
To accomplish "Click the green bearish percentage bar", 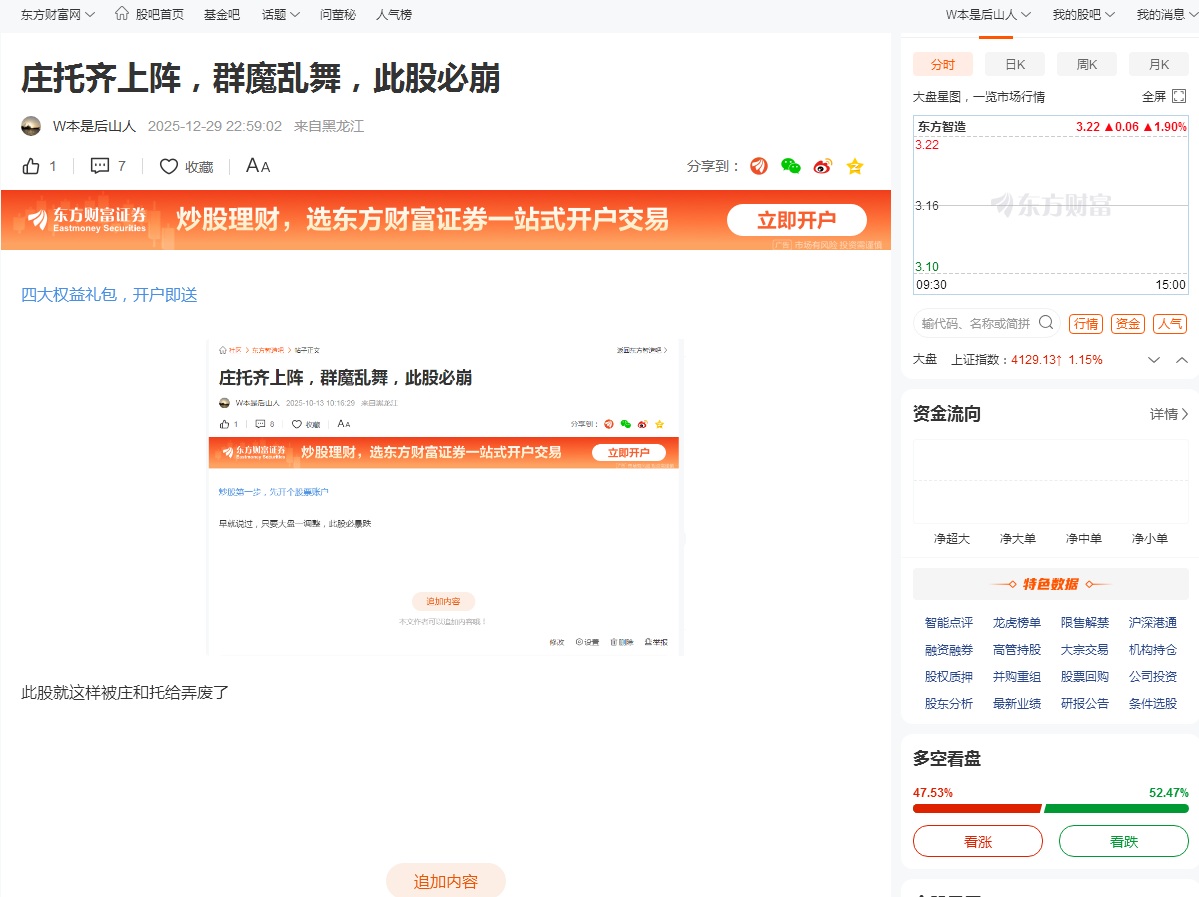I will [x=1116, y=808].
